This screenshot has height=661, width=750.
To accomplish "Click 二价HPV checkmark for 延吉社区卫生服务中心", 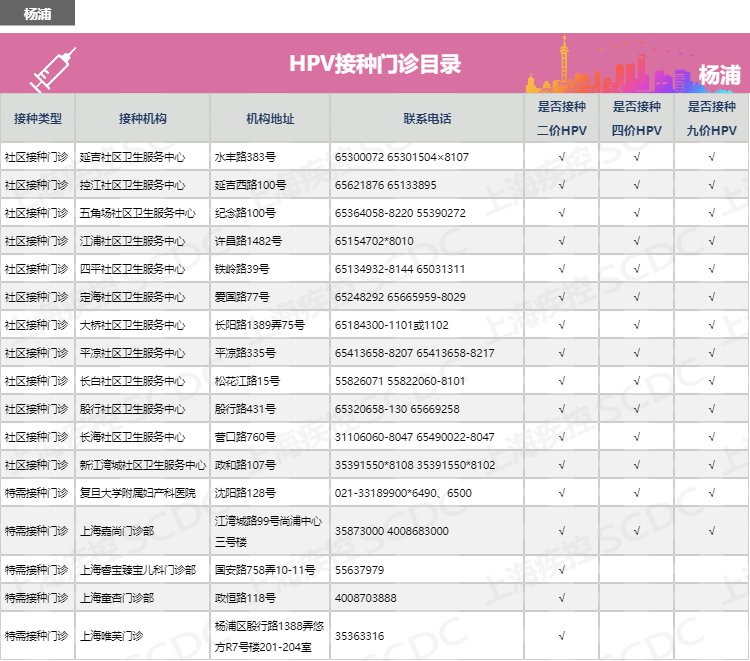I will 562,157.
